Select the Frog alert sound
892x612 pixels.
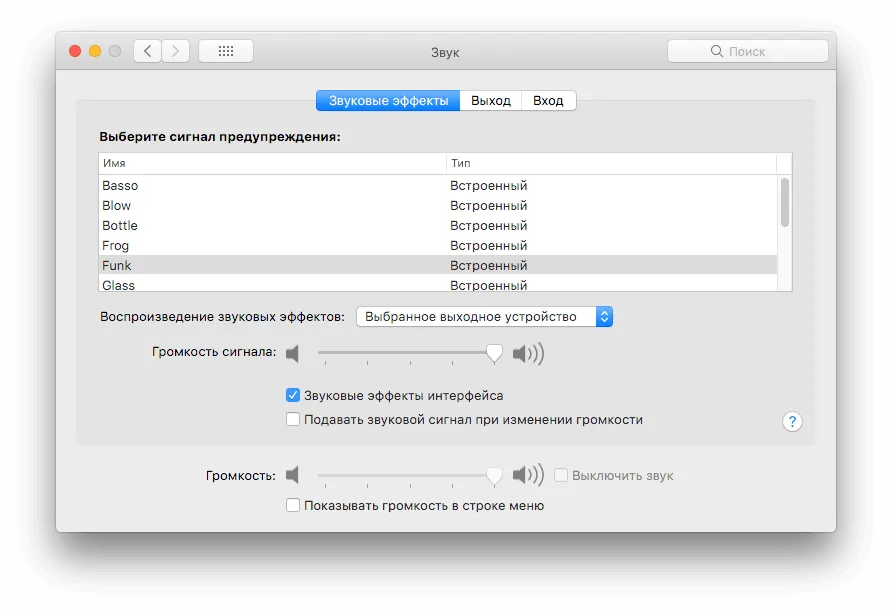click(x=438, y=245)
